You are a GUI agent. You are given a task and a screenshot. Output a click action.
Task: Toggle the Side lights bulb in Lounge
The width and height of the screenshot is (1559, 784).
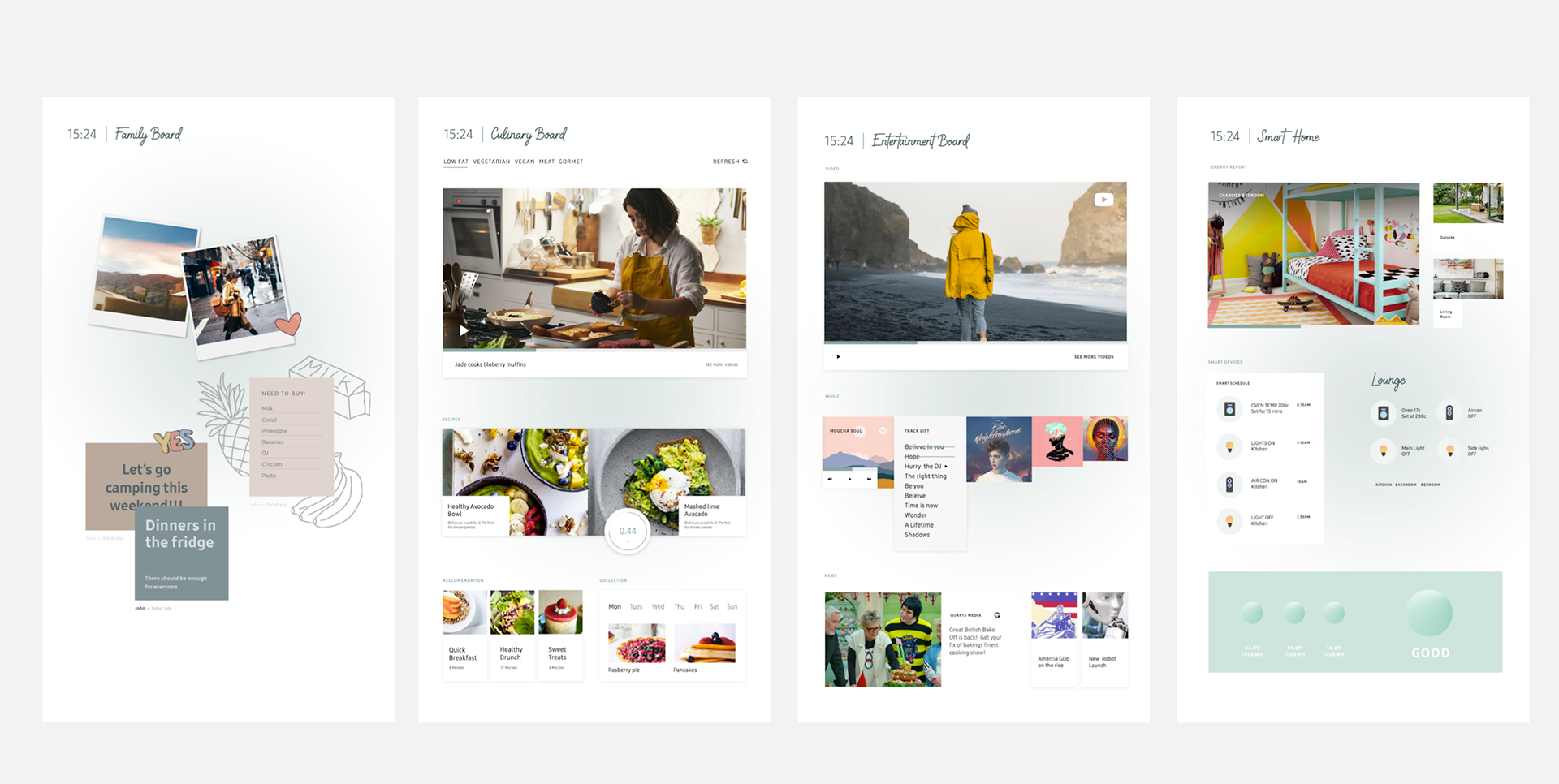tap(1449, 450)
